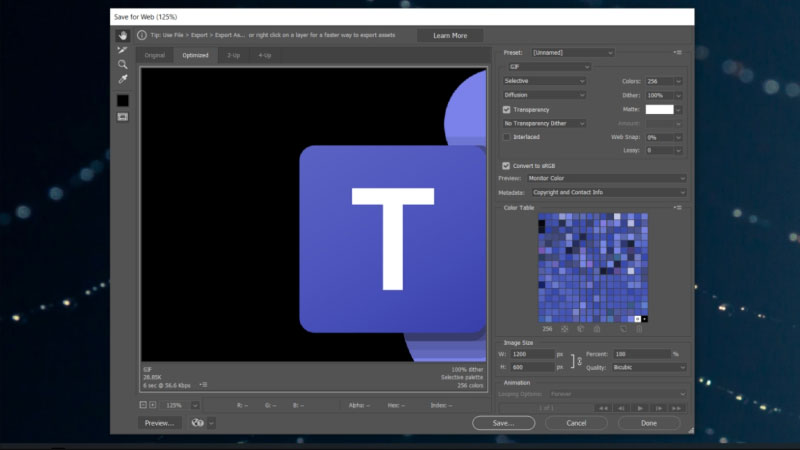This screenshot has height=450, width=800.
Task: Open the Diffusion dither algorithm dropdown
Action: point(544,95)
